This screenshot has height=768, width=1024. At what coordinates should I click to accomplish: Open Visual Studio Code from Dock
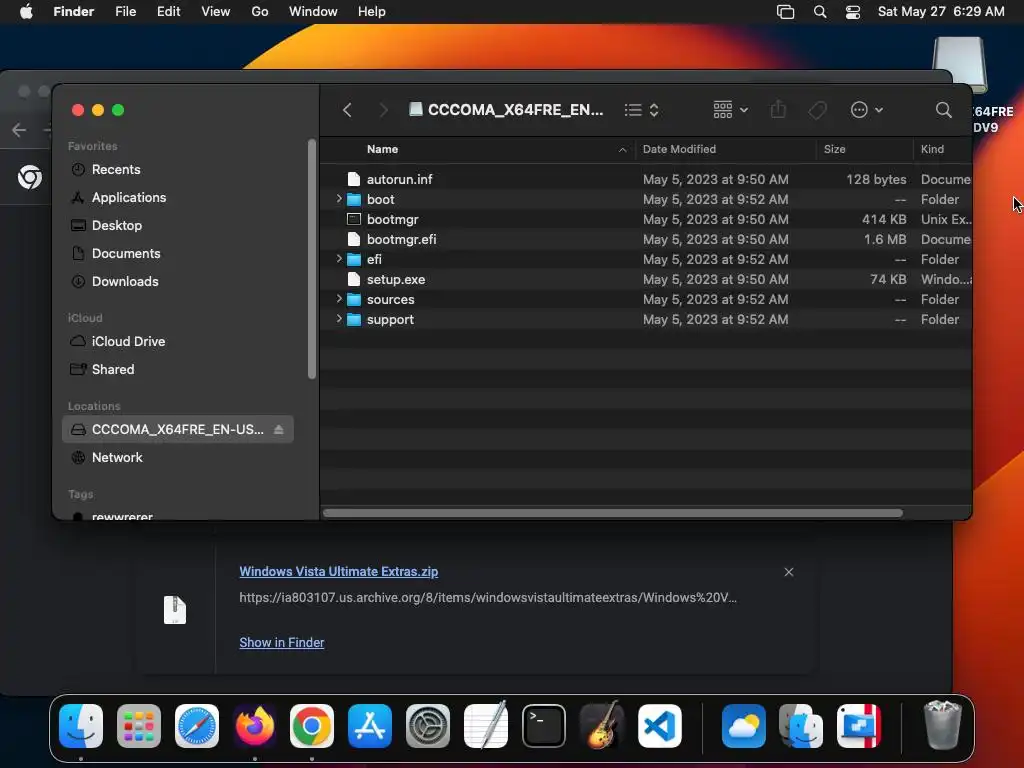[660, 726]
